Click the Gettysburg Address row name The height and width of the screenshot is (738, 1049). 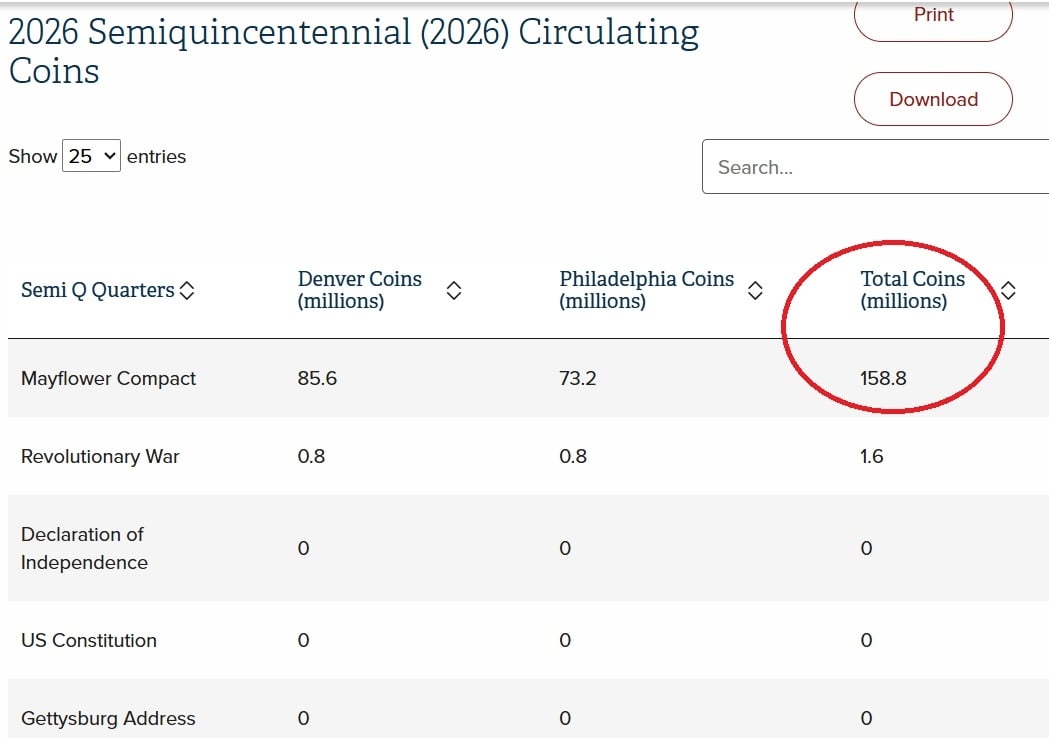[108, 718]
